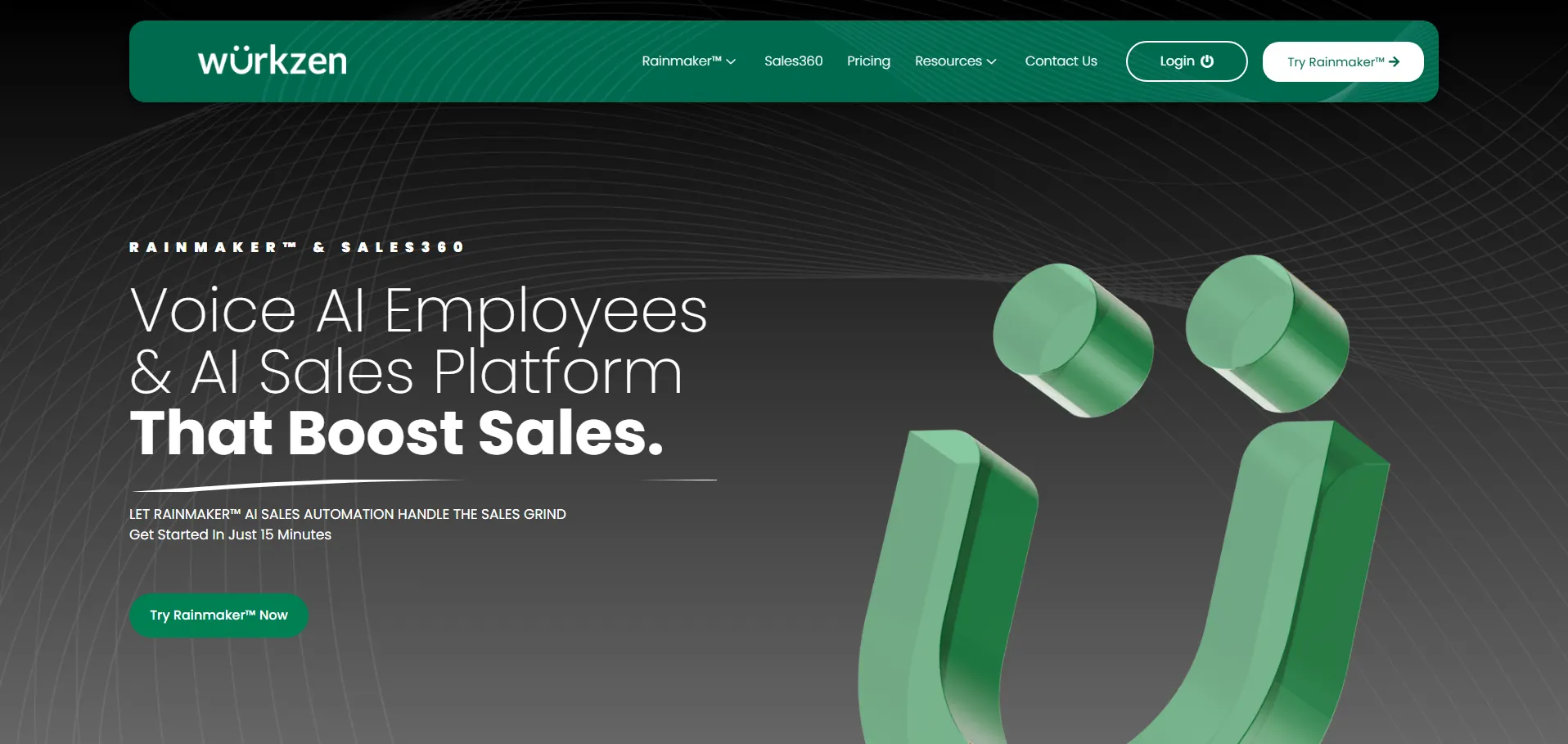
Task: Click the green Try Rainmaker™ Now button
Action: pos(219,615)
